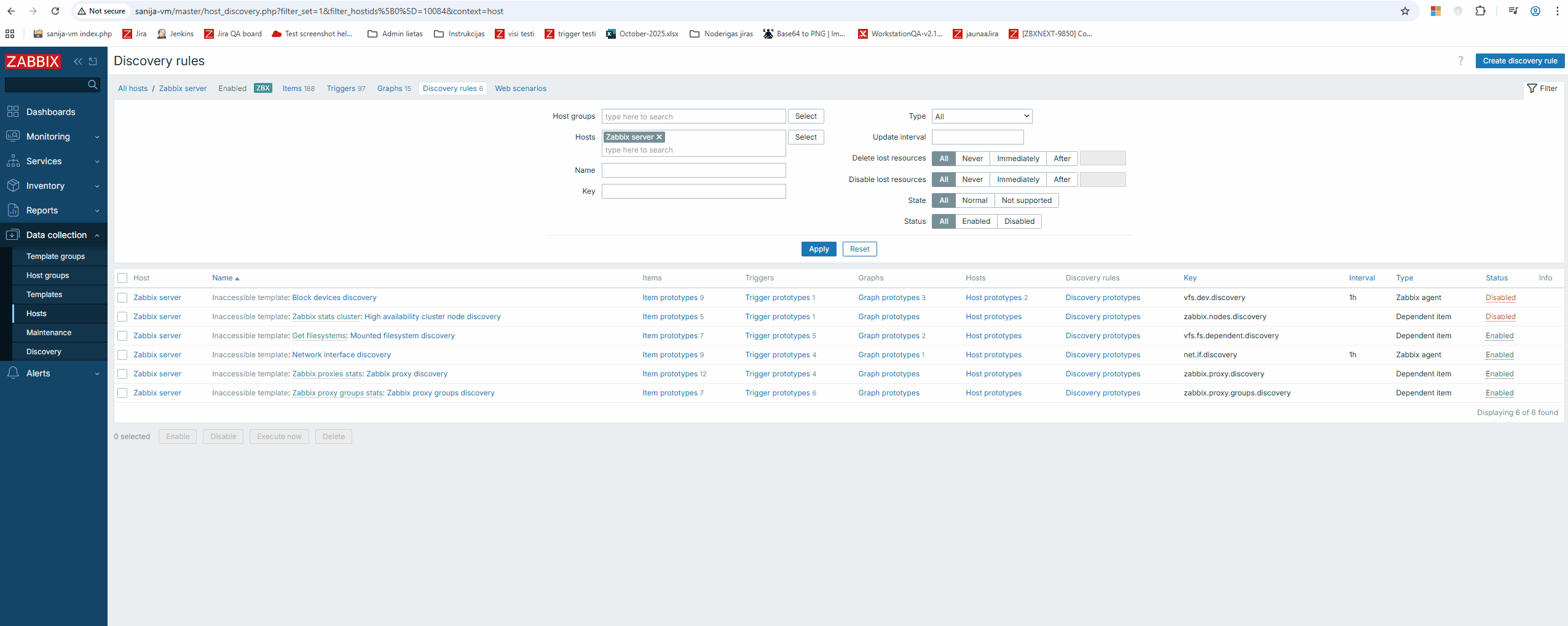Viewport: 1568px width, 626px height.
Task: Bookmark this page with star icon
Action: [1405, 11]
